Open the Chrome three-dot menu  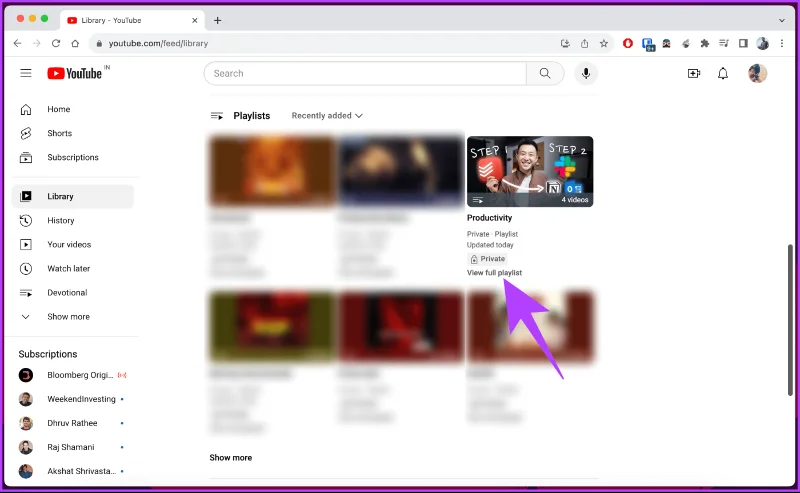pyautogui.click(x=782, y=43)
